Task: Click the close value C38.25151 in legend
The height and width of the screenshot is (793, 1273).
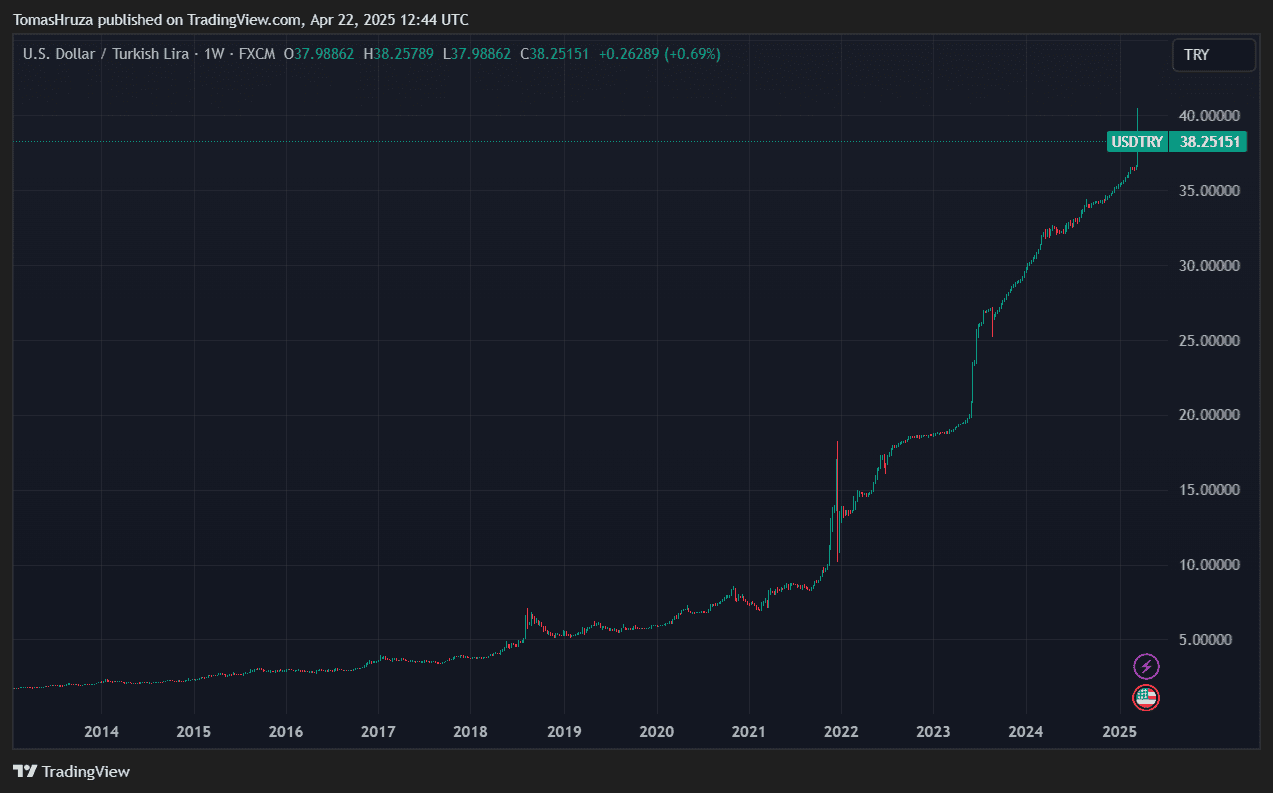Action: pyautogui.click(x=554, y=54)
